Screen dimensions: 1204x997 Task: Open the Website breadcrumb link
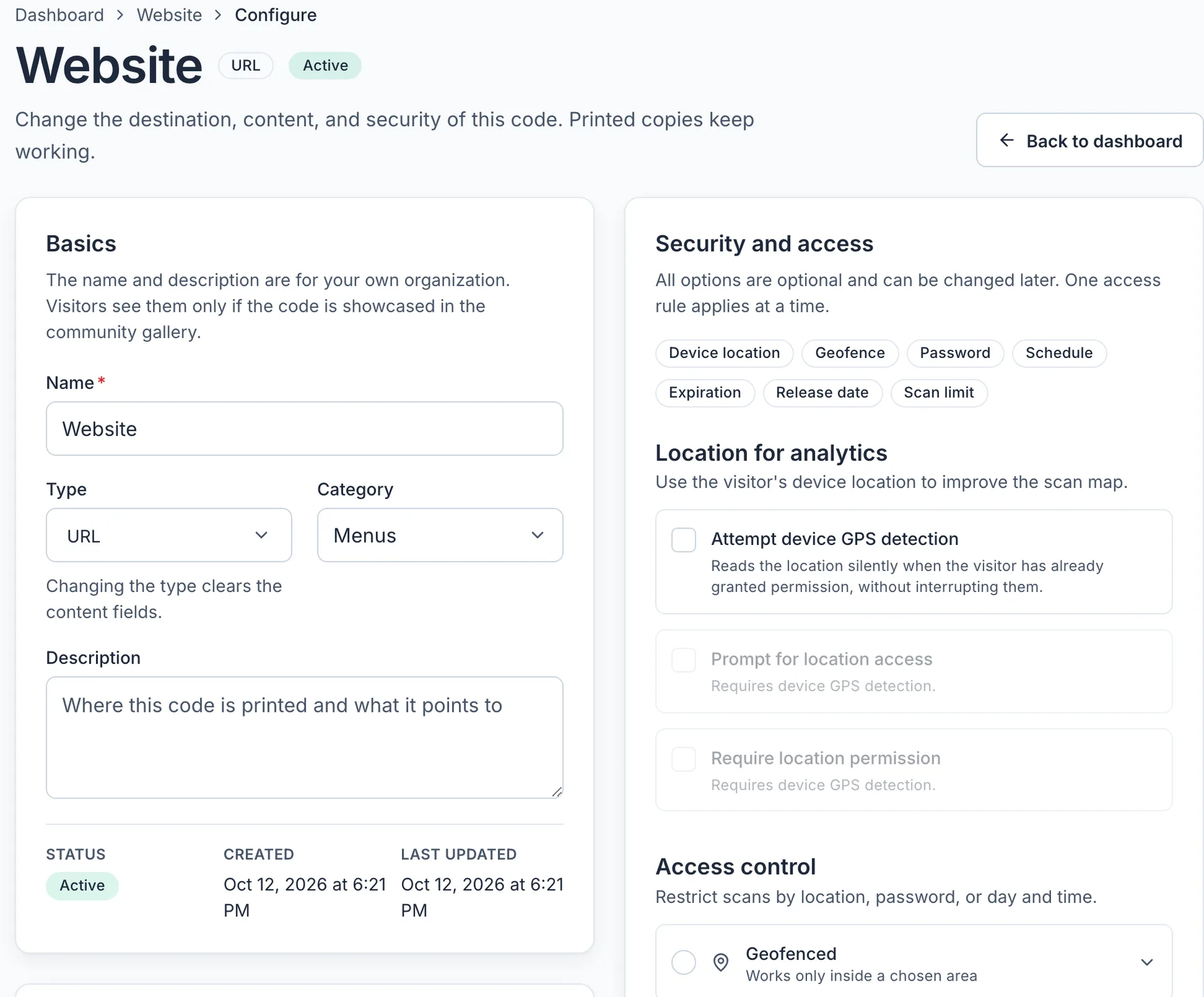click(x=169, y=15)
